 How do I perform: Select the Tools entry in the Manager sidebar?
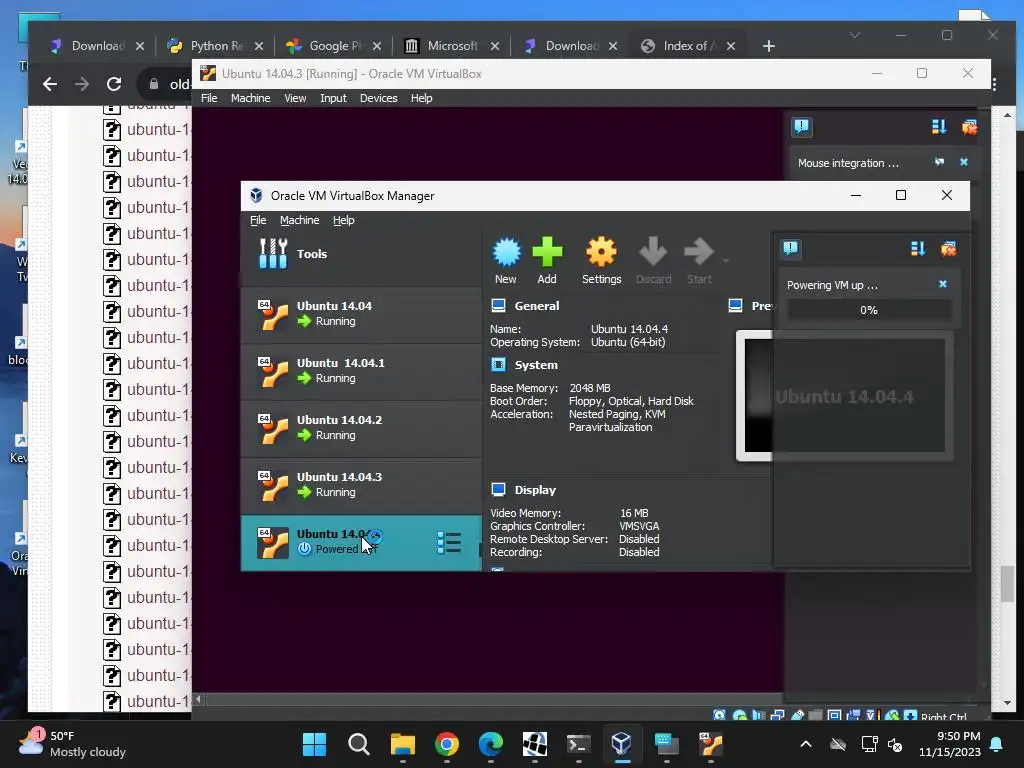tap(361, 253)
